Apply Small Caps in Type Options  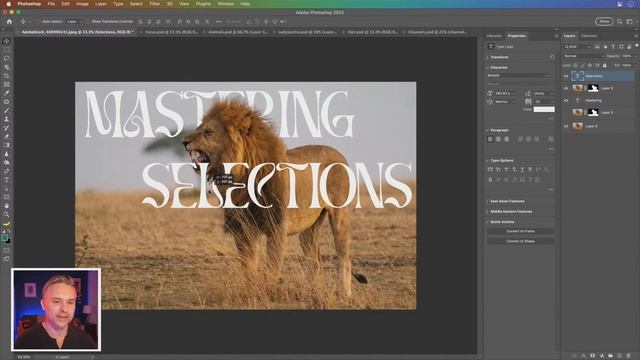click(x=498, y=169)
